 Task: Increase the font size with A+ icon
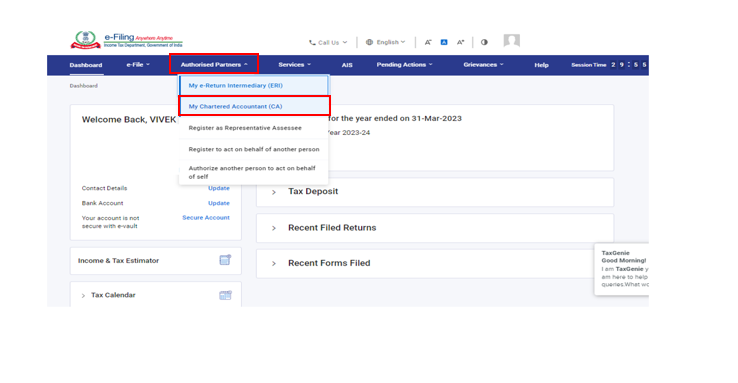460,42
